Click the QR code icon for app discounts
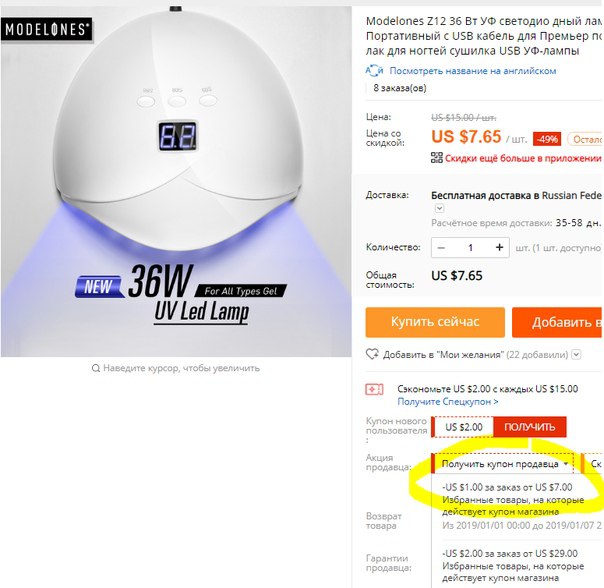Image resolution: width=604 pixels, height=588 pixels. [437, 158]
